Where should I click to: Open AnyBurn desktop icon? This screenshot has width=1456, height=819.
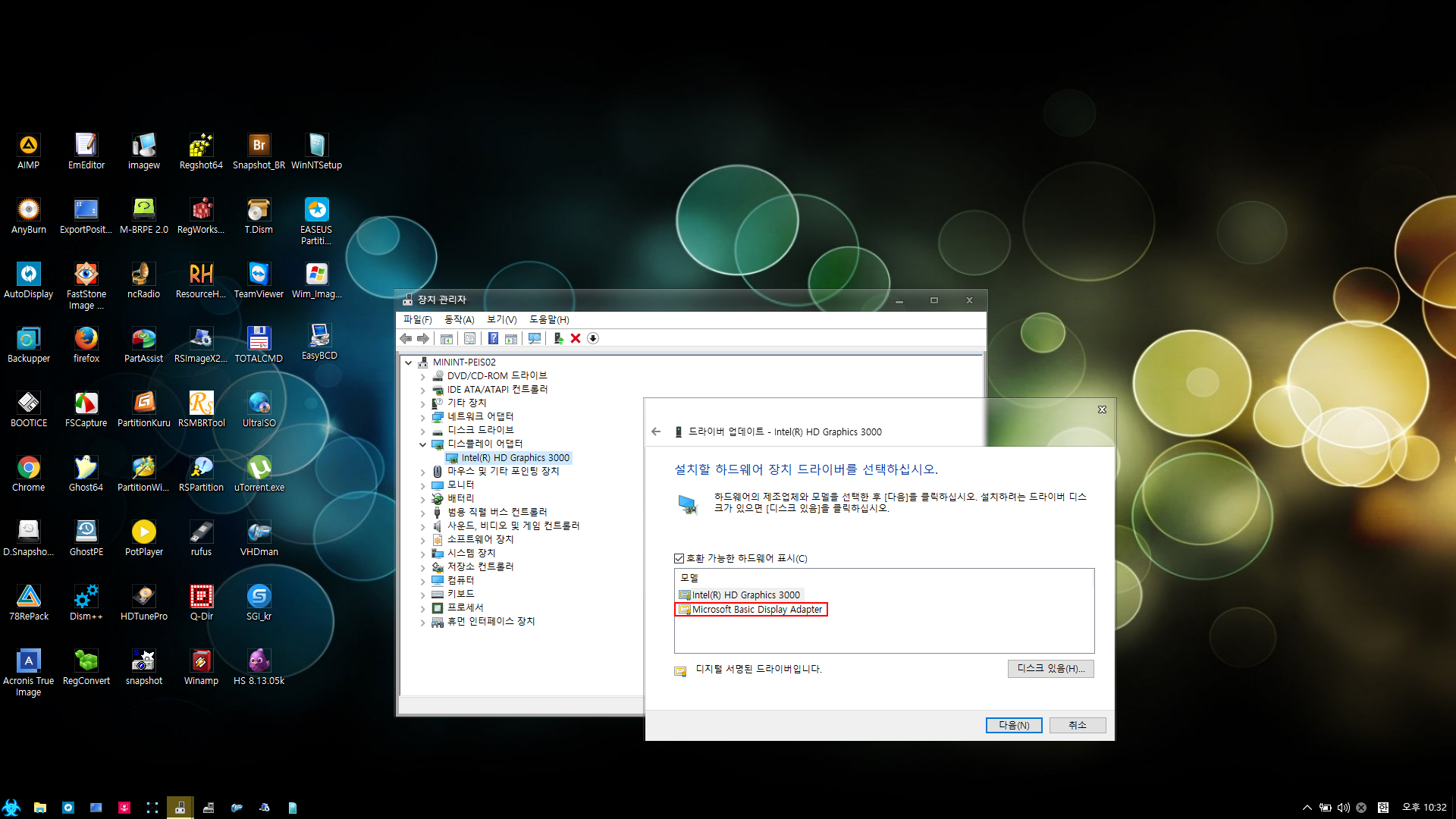[x=29, y=215]
